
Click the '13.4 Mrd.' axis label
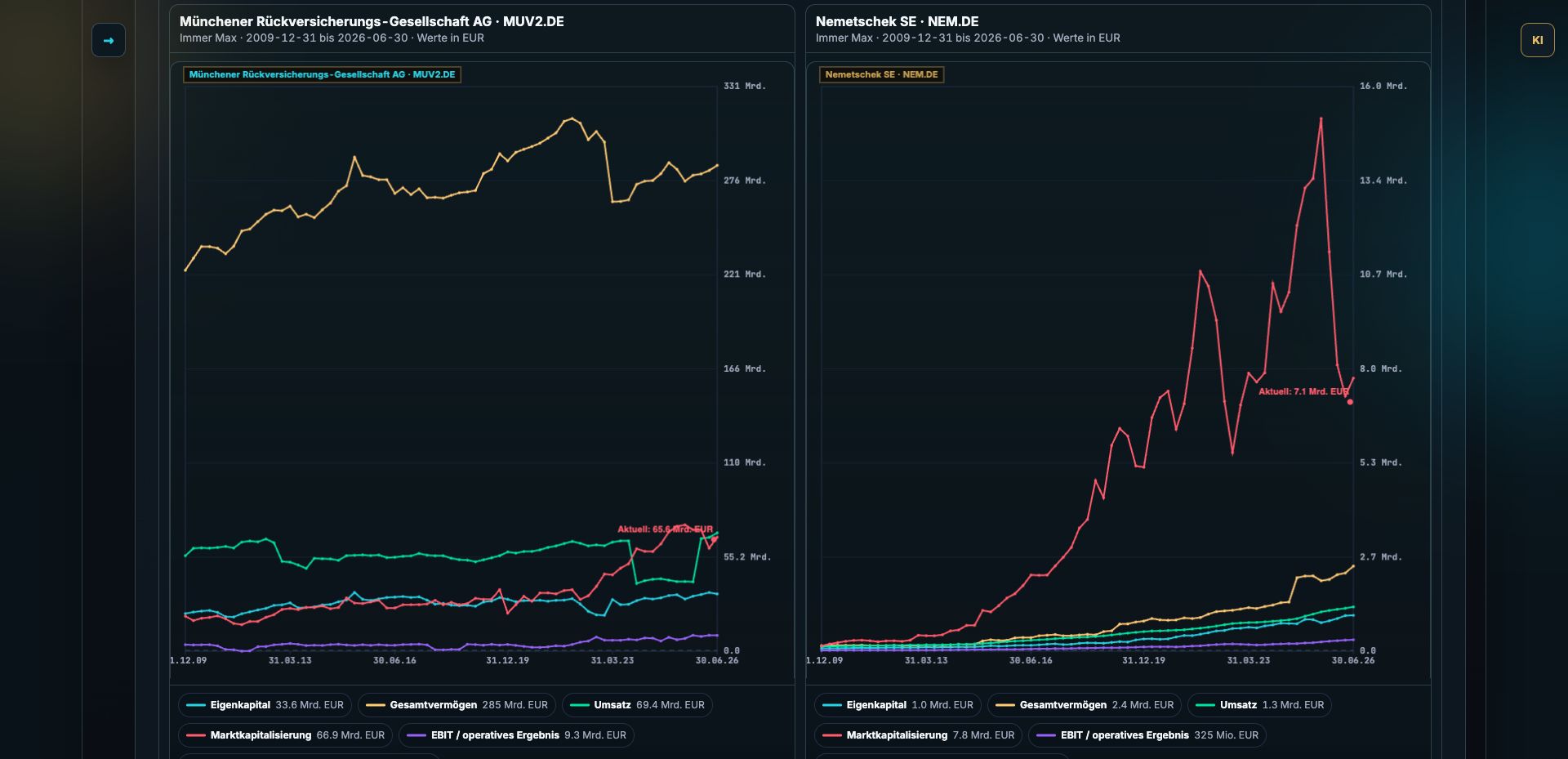pyautogui.click(x=1383, y=181)
